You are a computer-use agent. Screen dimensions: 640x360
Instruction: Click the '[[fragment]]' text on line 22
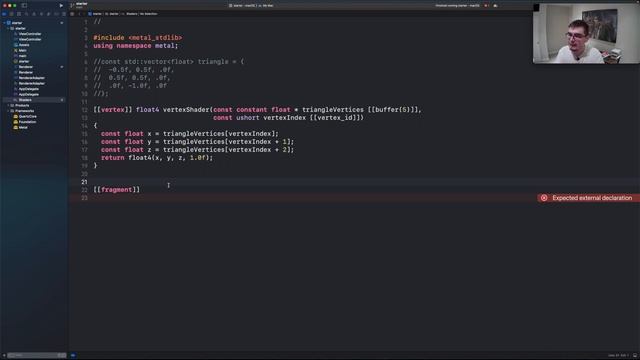pos(116,190)
